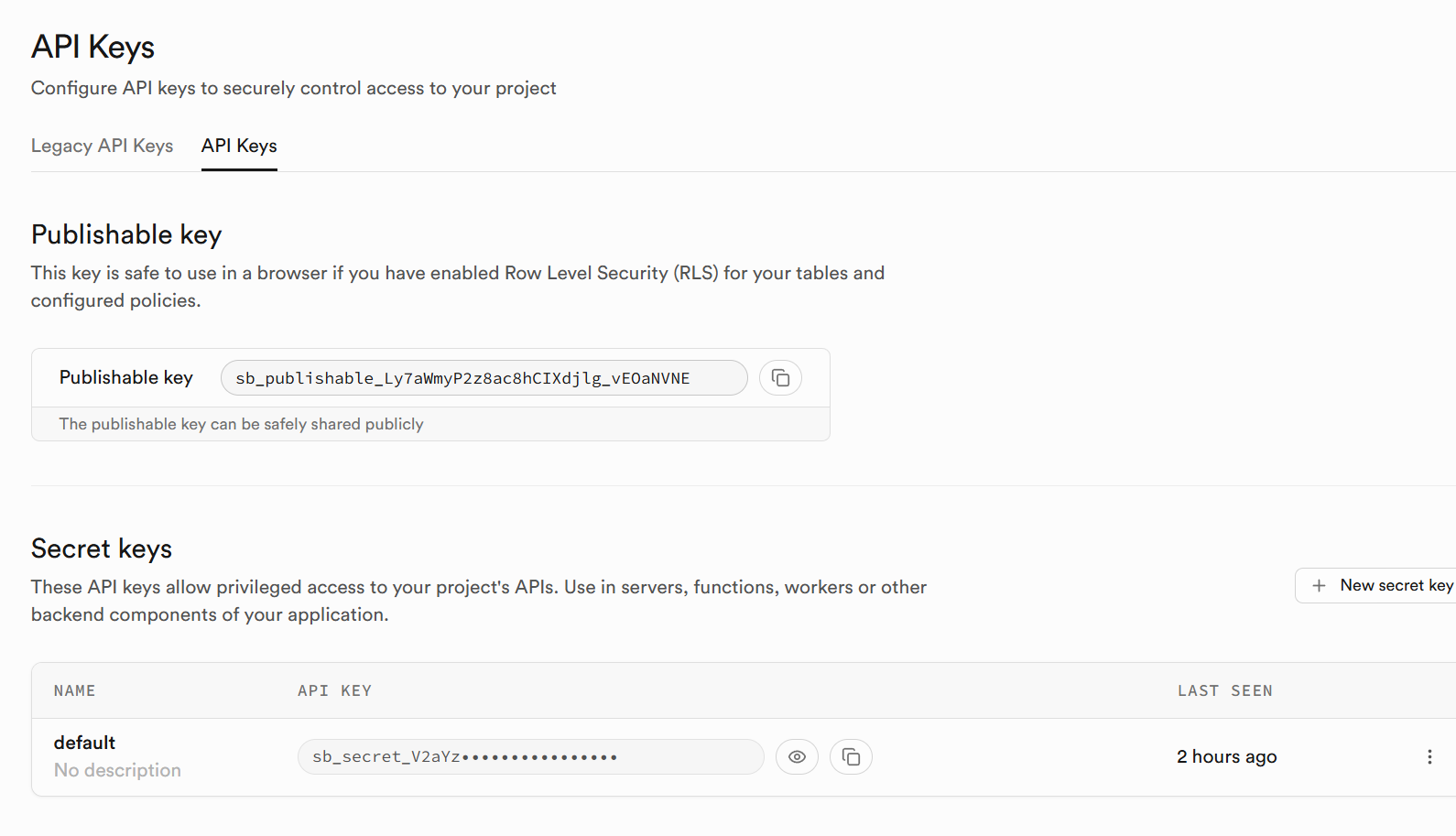Click the NAME column header
This screenshot has width=1456, height=836.
75,691
